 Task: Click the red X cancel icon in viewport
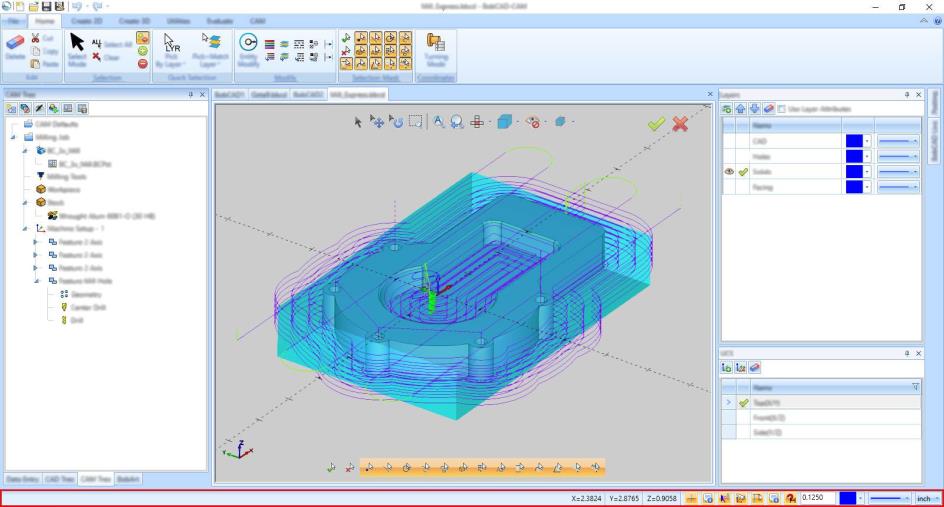[x=681, y=123]
